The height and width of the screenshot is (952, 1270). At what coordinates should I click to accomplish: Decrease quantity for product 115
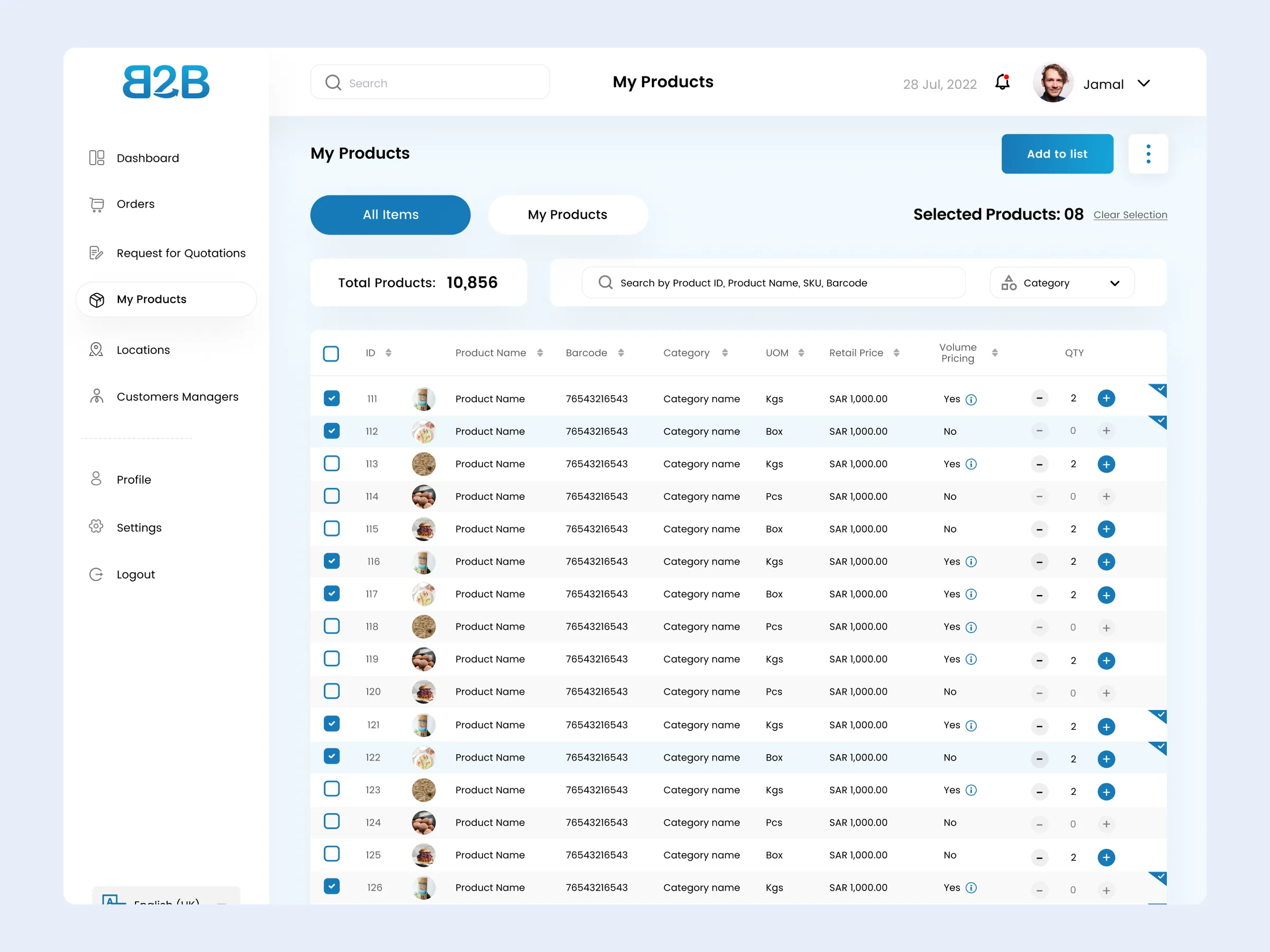point(1039,529)
